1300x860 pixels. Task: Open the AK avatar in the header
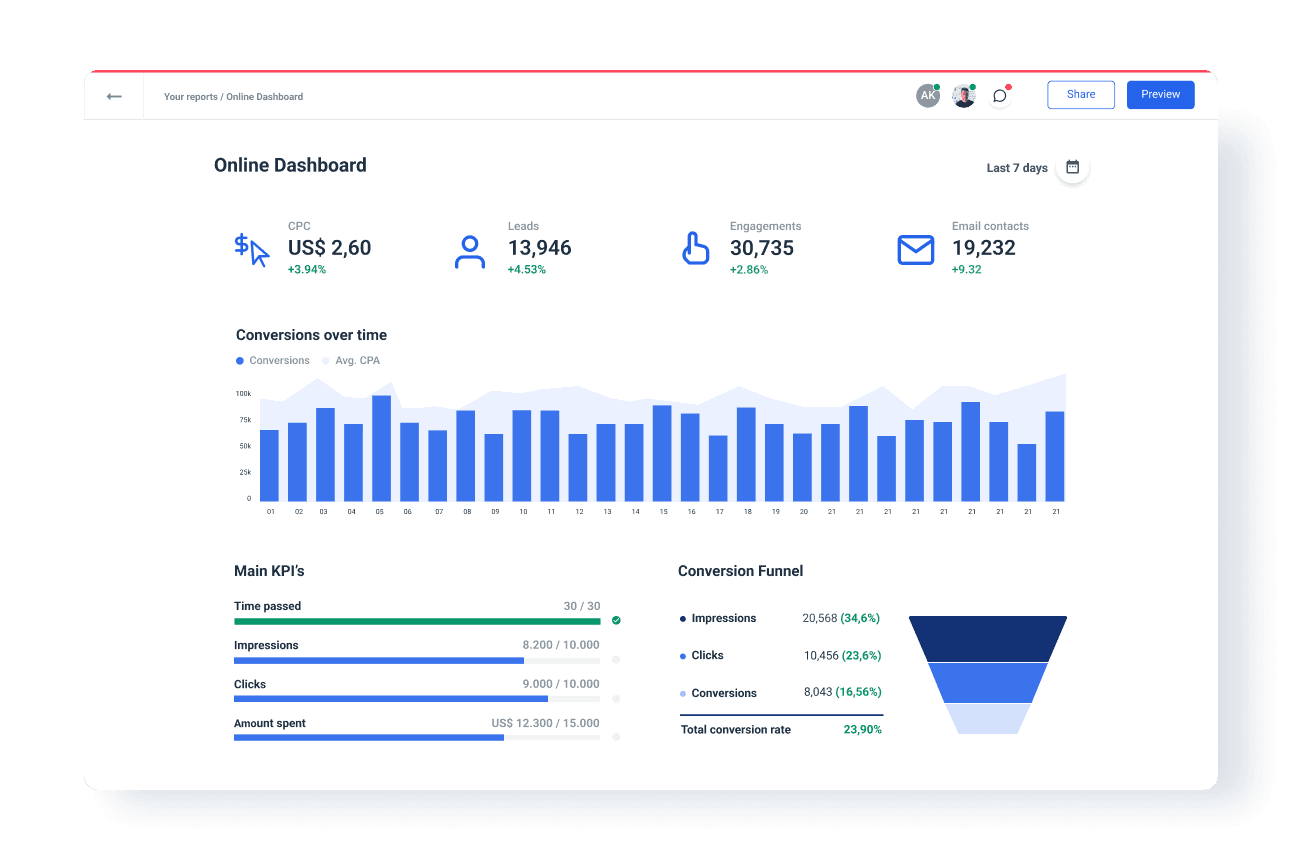[928, 95]
